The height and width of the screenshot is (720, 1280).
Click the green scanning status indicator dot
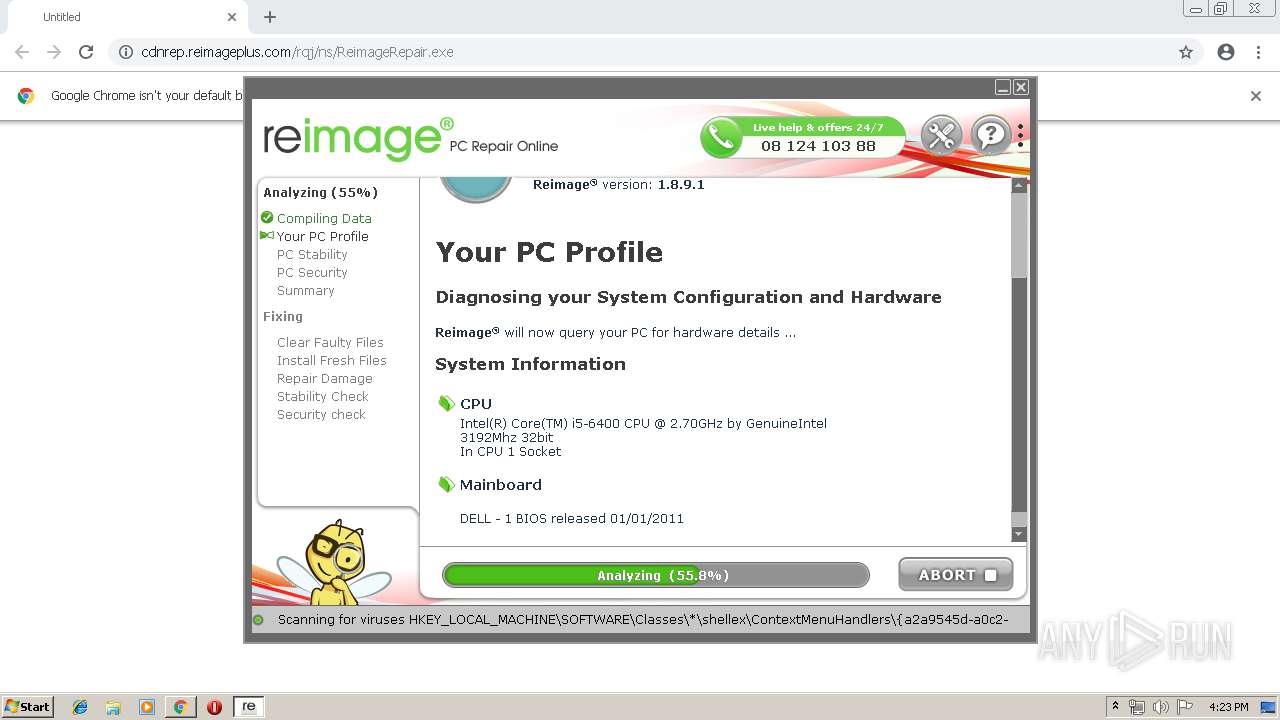coord(258,620)
